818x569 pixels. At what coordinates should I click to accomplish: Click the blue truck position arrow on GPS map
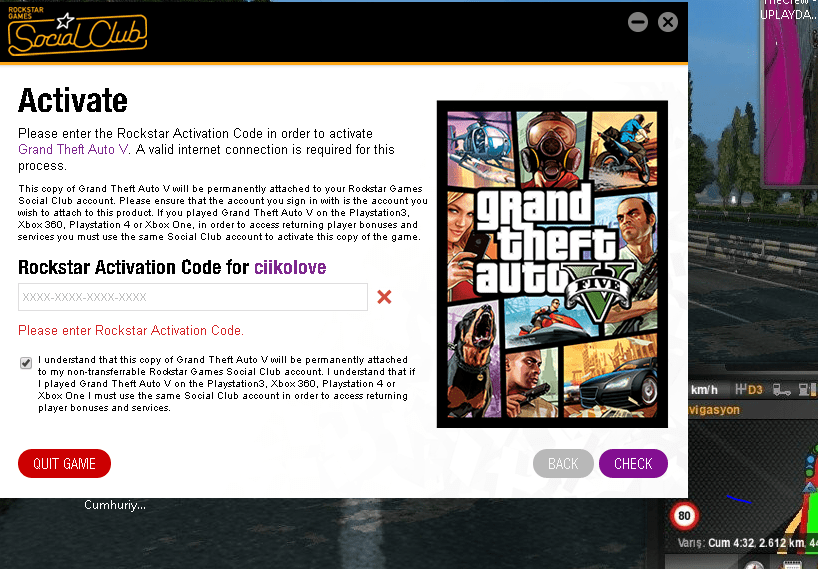809,488
